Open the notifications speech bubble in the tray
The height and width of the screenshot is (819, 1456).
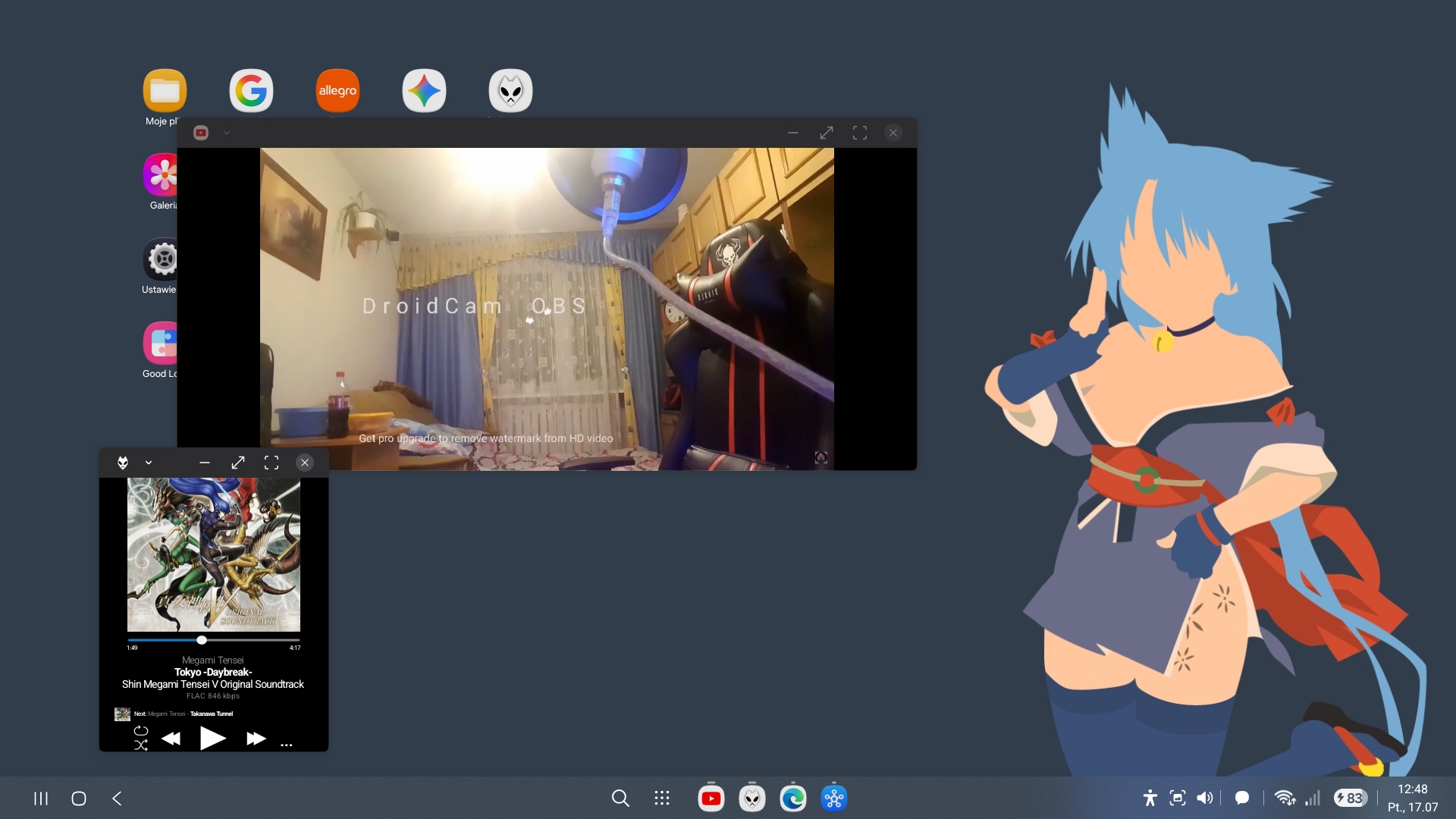(x=1242, y=798)
